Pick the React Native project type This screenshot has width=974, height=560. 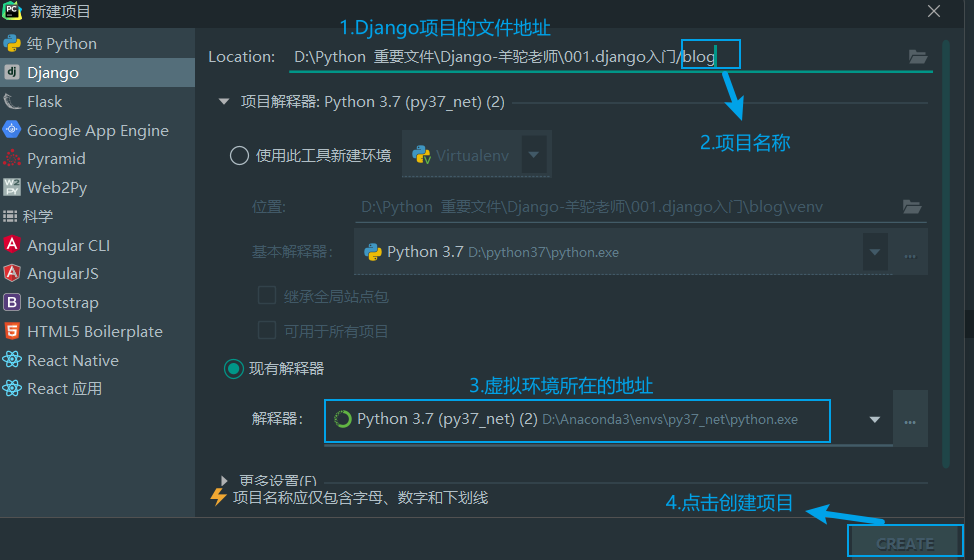coord(98,360)
